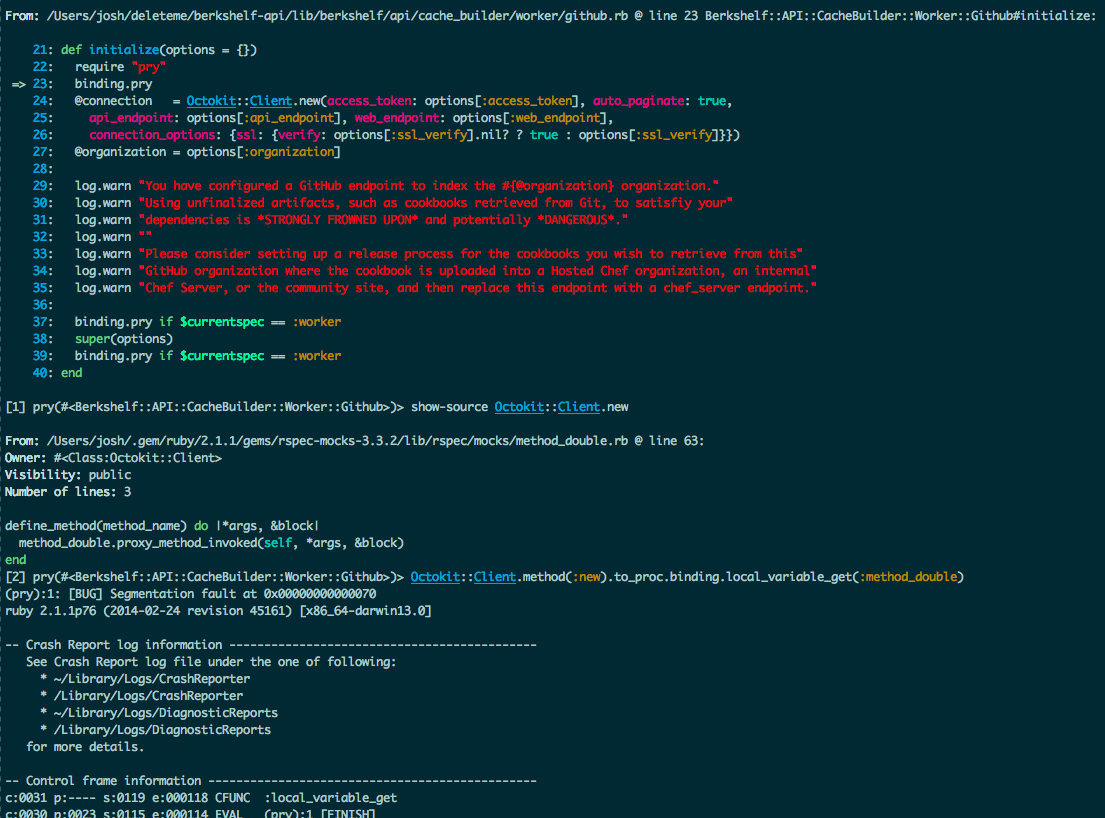Screen dimensions: 1105x818
Task: Click 'Crash Report log information' heading
Action: 123,645
